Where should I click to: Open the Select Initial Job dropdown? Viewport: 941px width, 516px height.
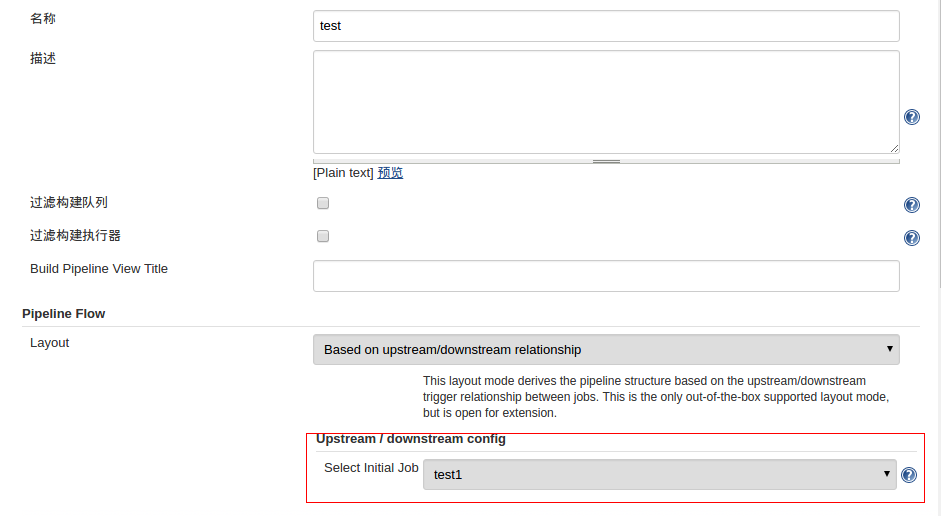660,475
